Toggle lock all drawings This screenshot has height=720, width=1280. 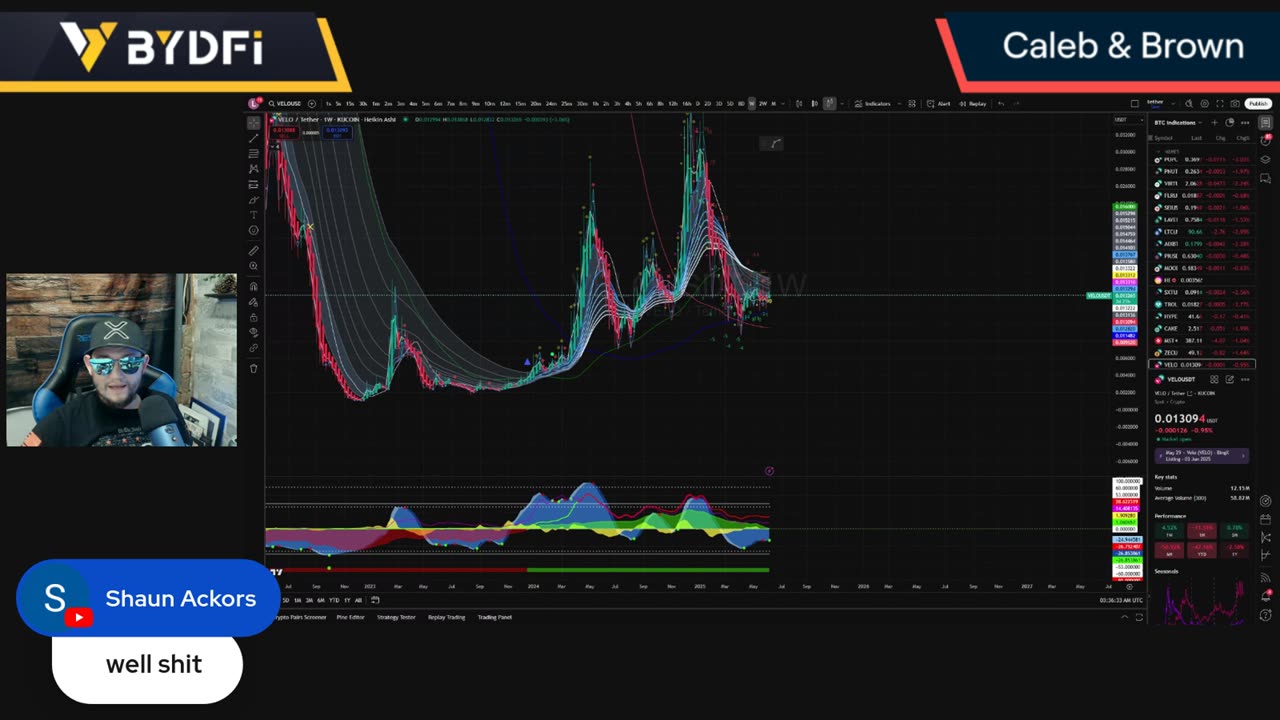coord(253,317)
